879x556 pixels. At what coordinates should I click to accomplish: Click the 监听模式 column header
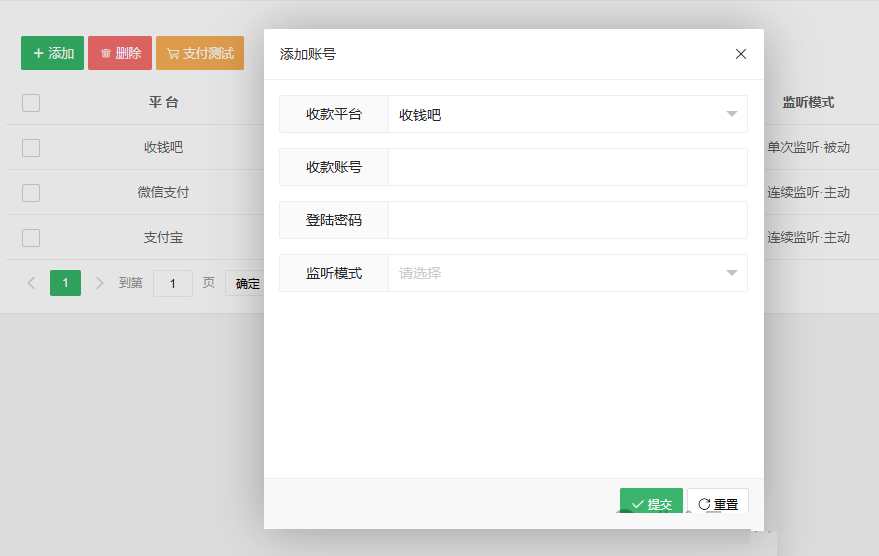(808, 102)
